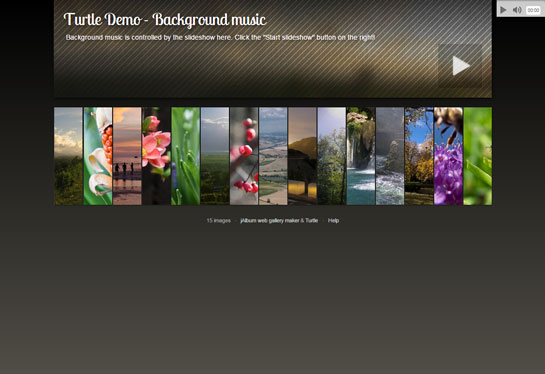Open the autumn trees with blue sky thumbnail
Image resolution: width=545 pixels, height=374 pixels.
(419, 156)
